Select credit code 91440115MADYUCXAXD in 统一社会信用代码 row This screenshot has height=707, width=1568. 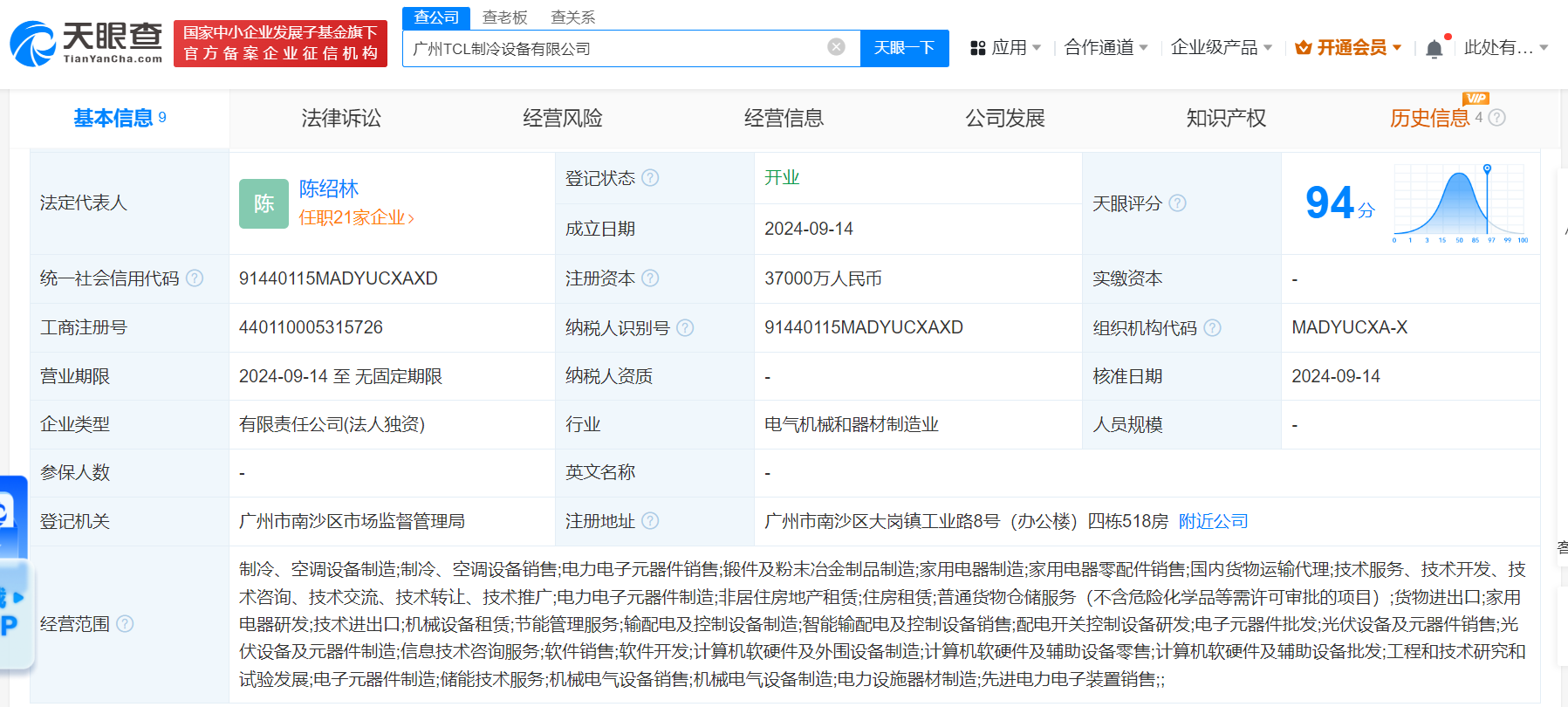[339, 278]
